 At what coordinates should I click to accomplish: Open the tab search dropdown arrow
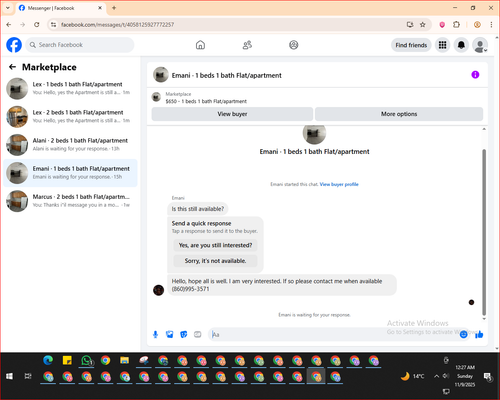8,8
